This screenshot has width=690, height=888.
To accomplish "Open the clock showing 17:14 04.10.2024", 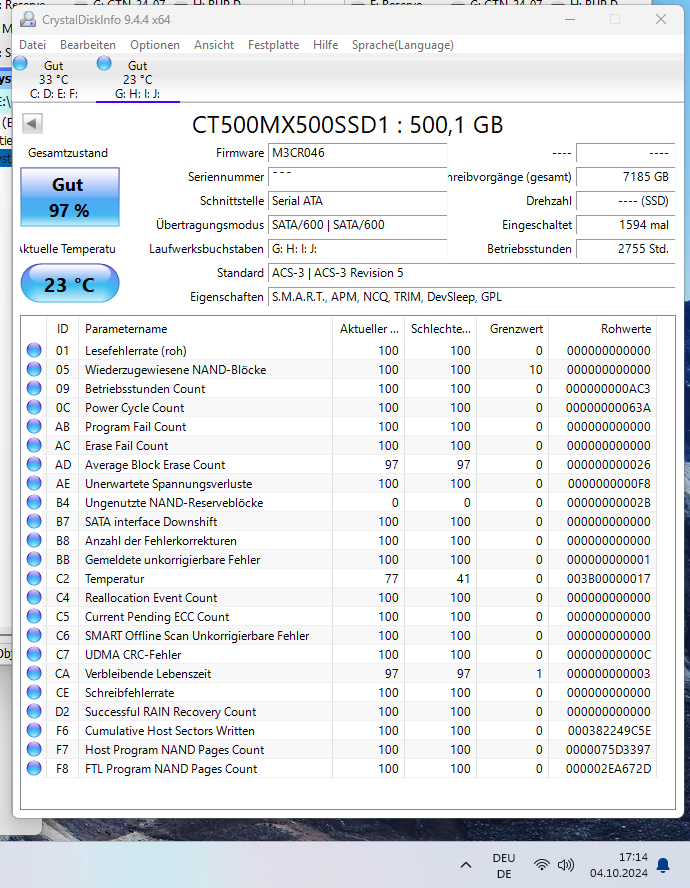I will (x=619, y=865).
